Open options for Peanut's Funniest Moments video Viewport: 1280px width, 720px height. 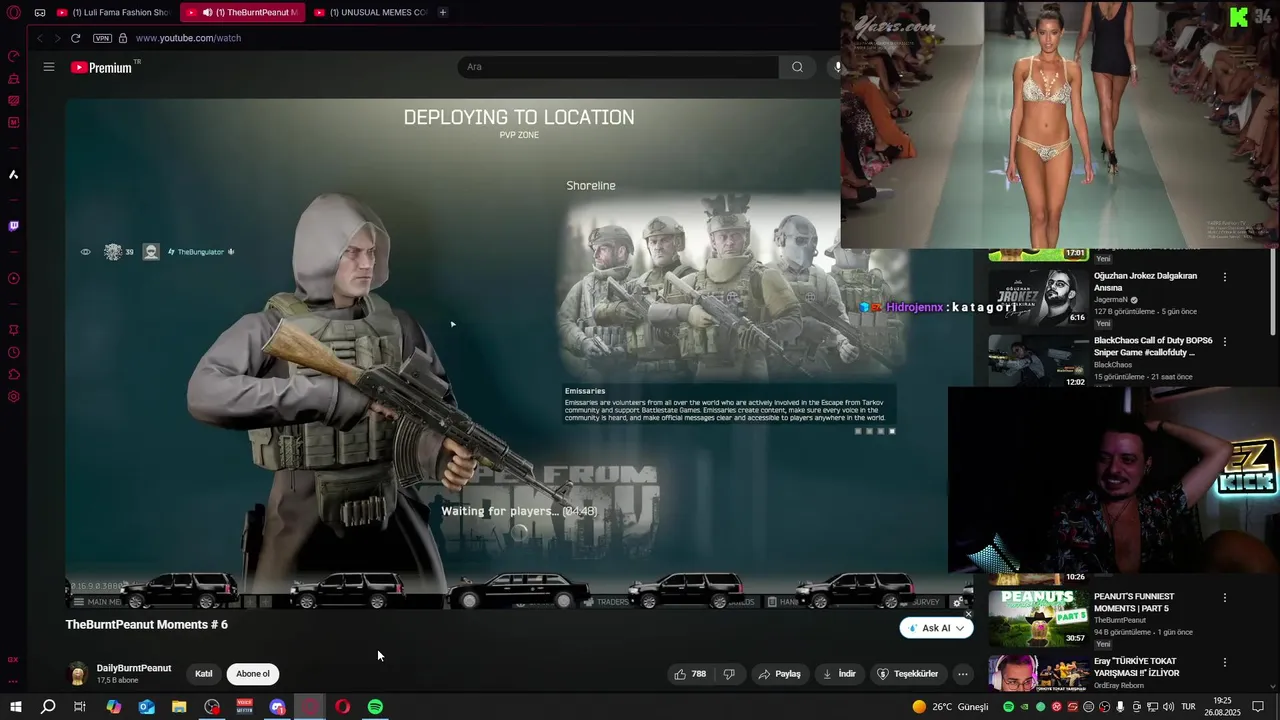(x=1225, y=598)
